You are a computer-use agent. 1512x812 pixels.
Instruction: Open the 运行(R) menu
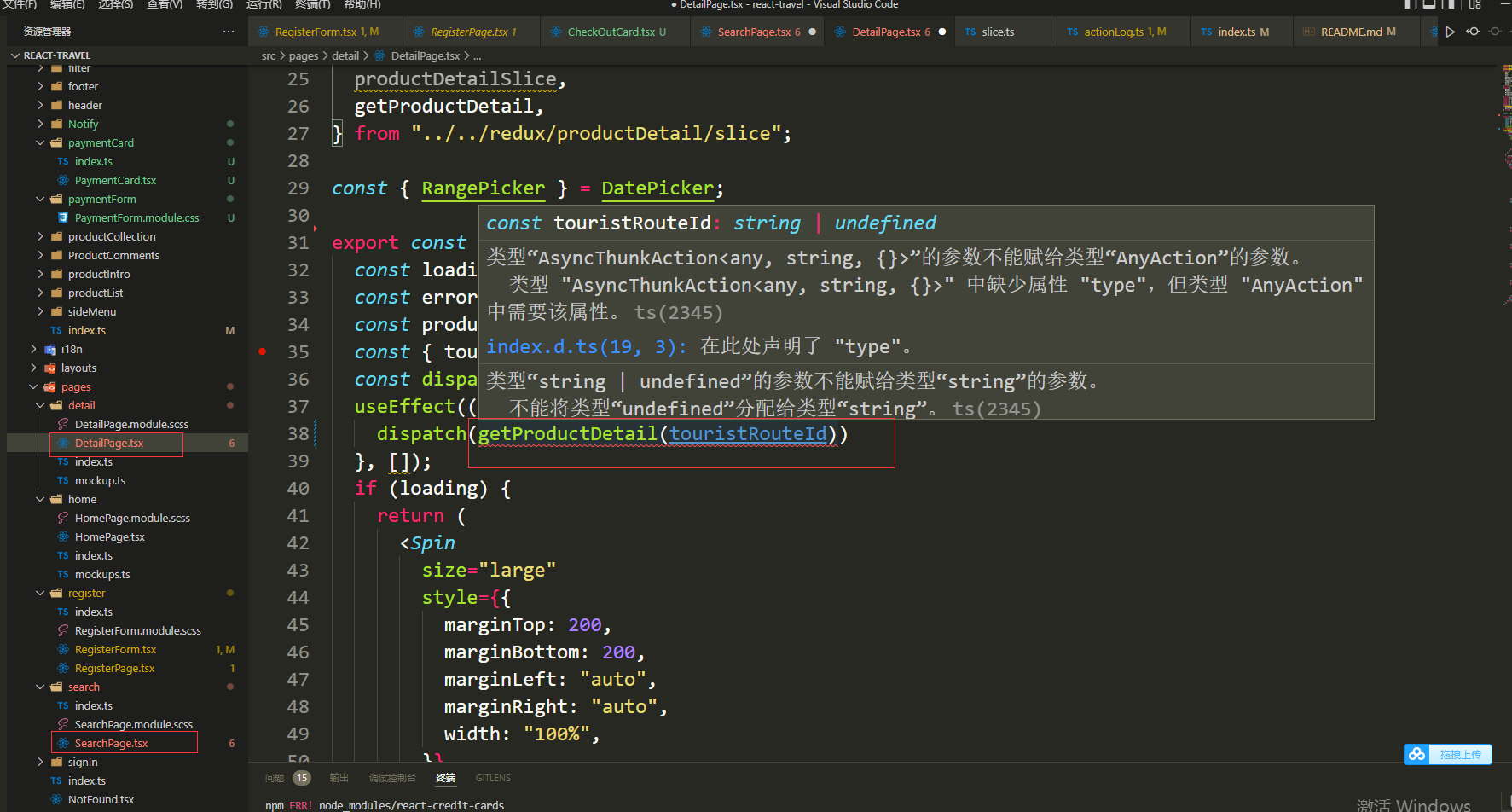tap(264, 4)
